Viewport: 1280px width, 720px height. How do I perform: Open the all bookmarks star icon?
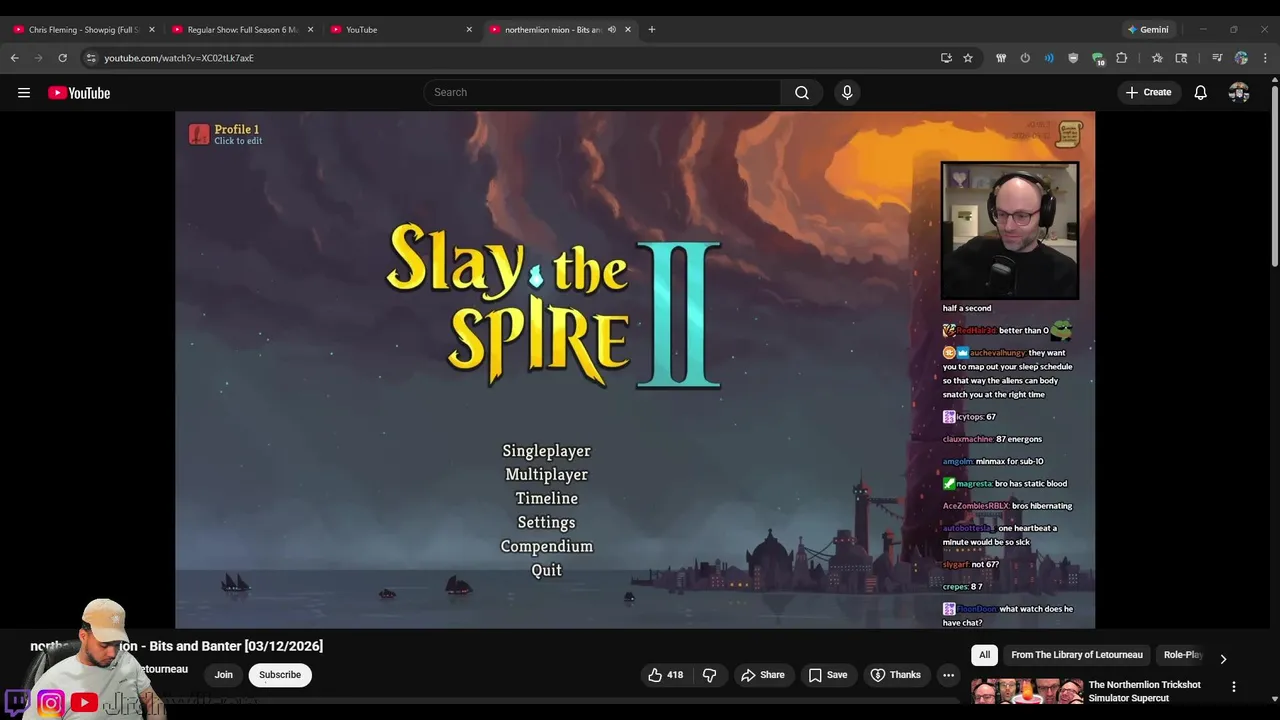point(1157,58)
